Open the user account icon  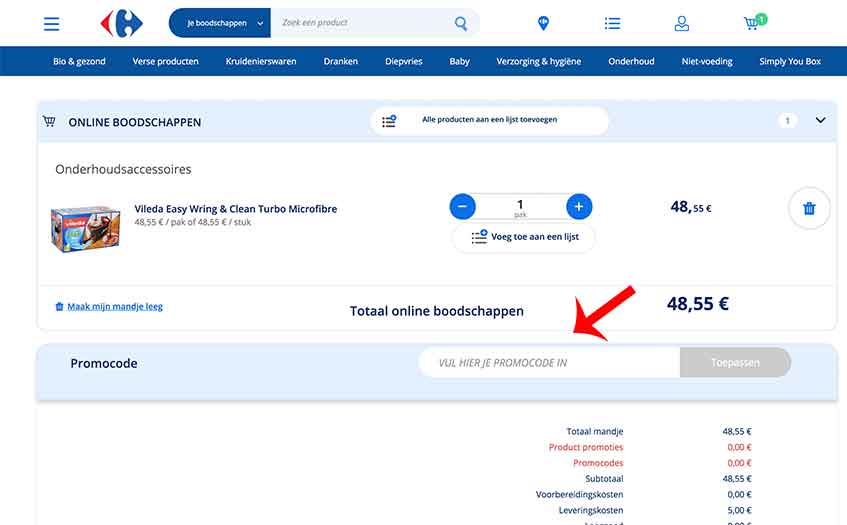click(x=682, y=23)
